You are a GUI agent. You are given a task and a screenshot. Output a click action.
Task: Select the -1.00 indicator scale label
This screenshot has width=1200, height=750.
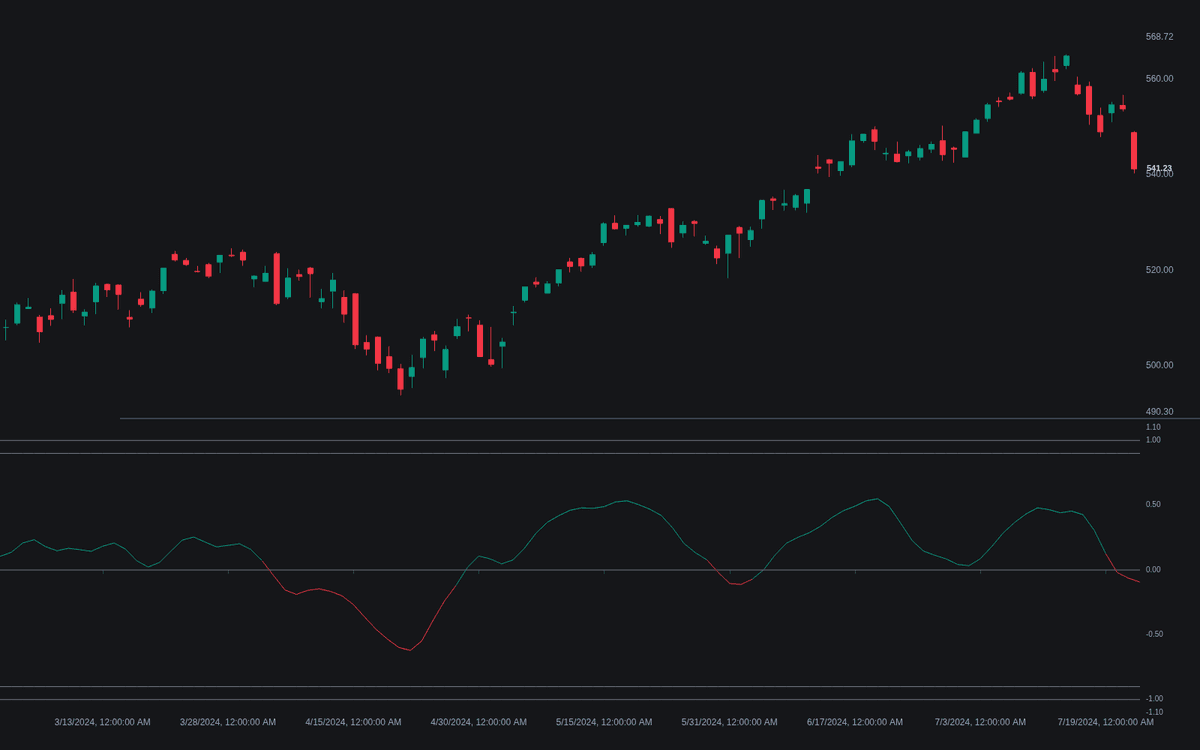click(1153, 699)
